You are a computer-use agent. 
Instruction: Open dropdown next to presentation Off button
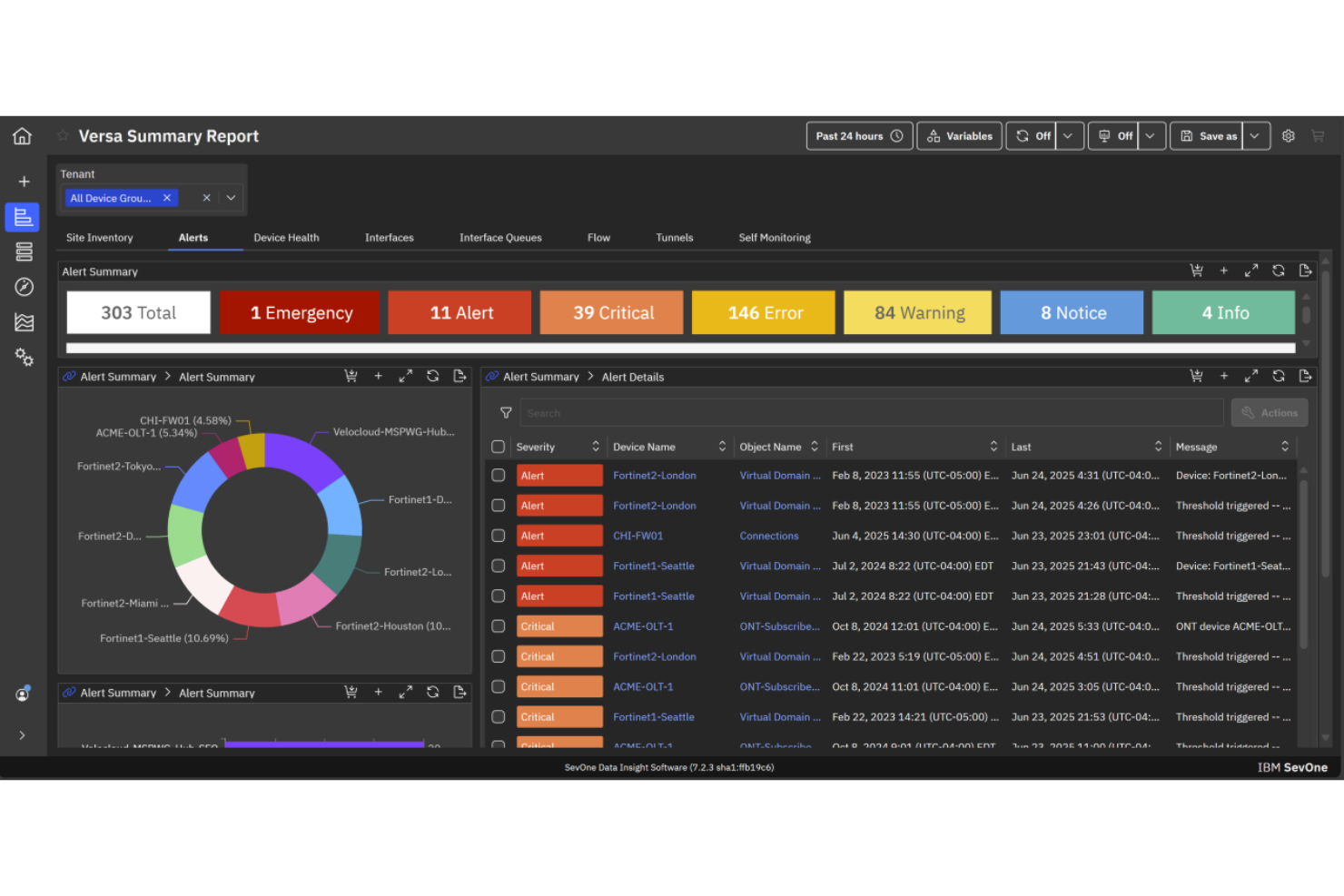1151,136
